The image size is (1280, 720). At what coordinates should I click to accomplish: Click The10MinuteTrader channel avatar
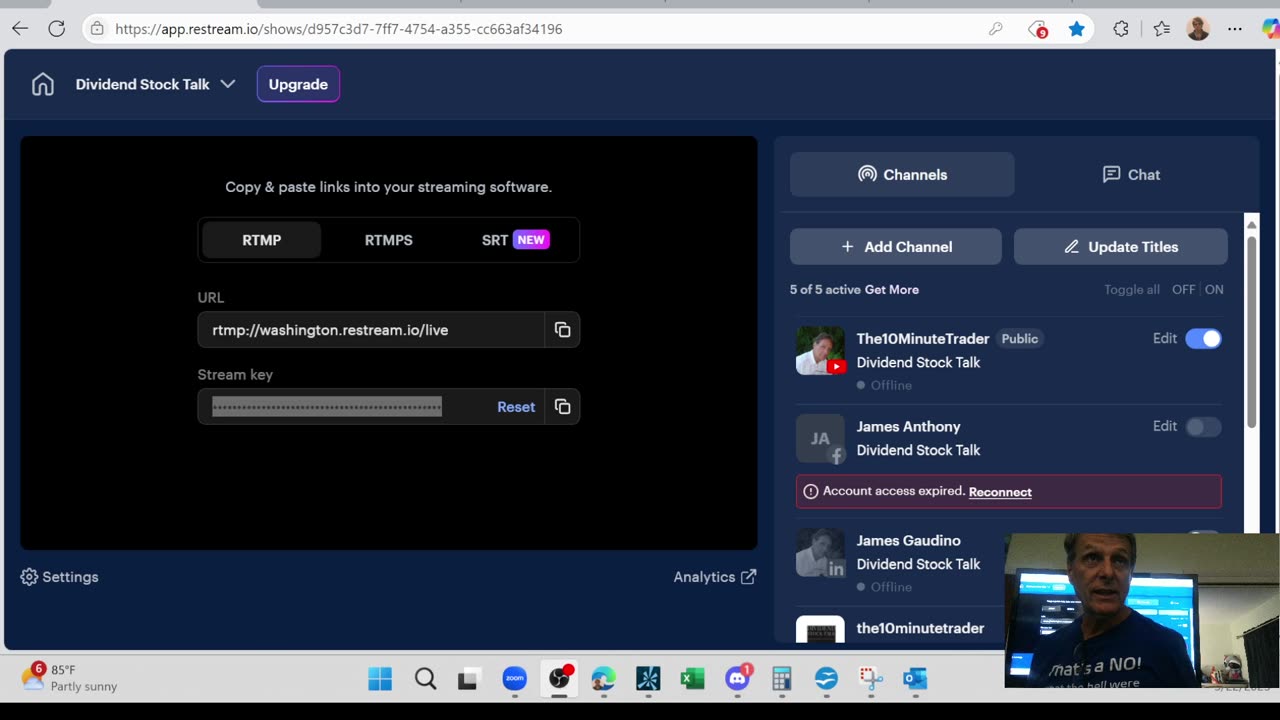click(x=820, y=351)
